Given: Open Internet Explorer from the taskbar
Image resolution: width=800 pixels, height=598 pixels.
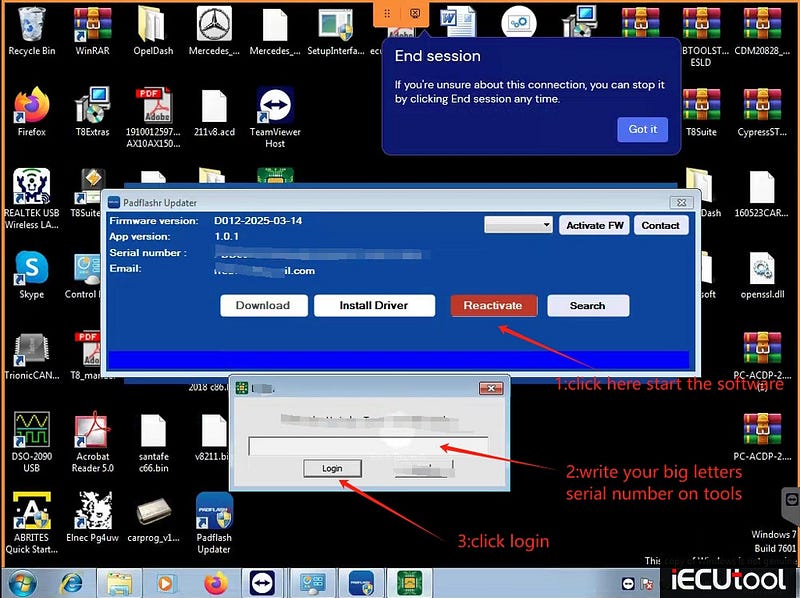Looking at the screenshot, I should (71, 583).
